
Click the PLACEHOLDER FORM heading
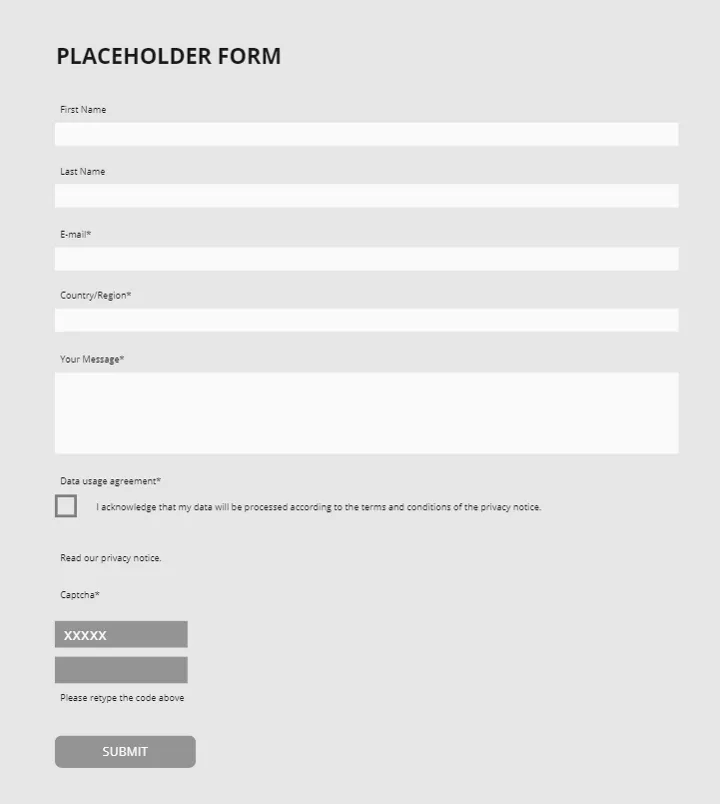[x=168, y=57]
